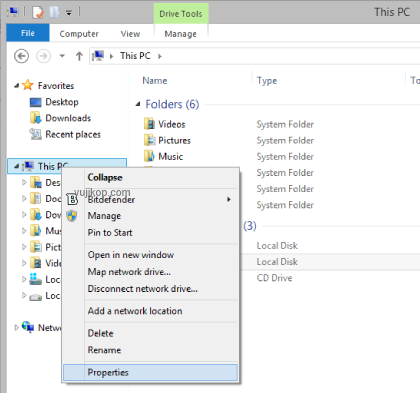Sort by the Name column header
Image resolution: width=420 pixels, height=393 pixels.
pyautogui.click(x=155, y=81)
